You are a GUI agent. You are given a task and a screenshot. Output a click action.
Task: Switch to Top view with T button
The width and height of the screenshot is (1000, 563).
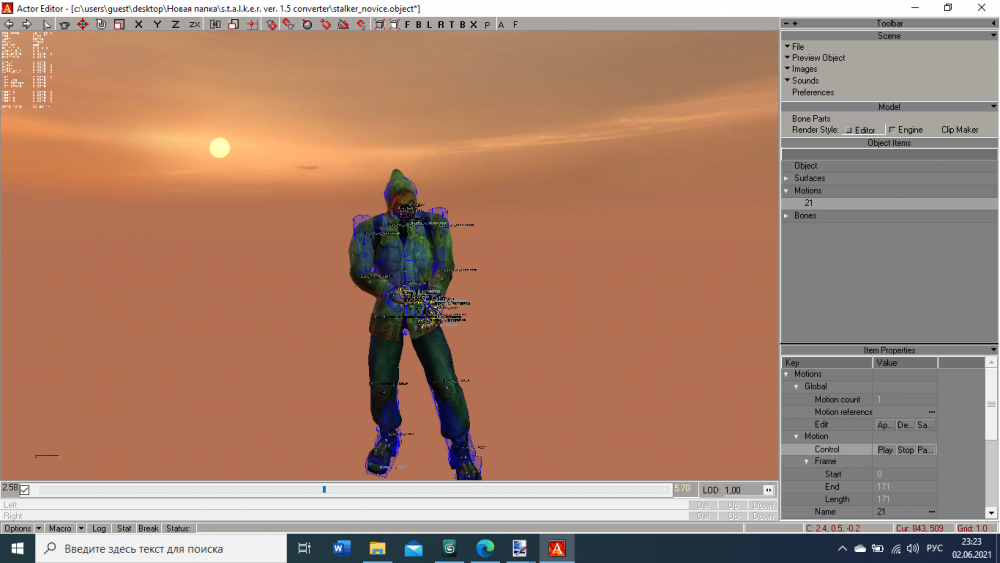[x=452, y=24]
